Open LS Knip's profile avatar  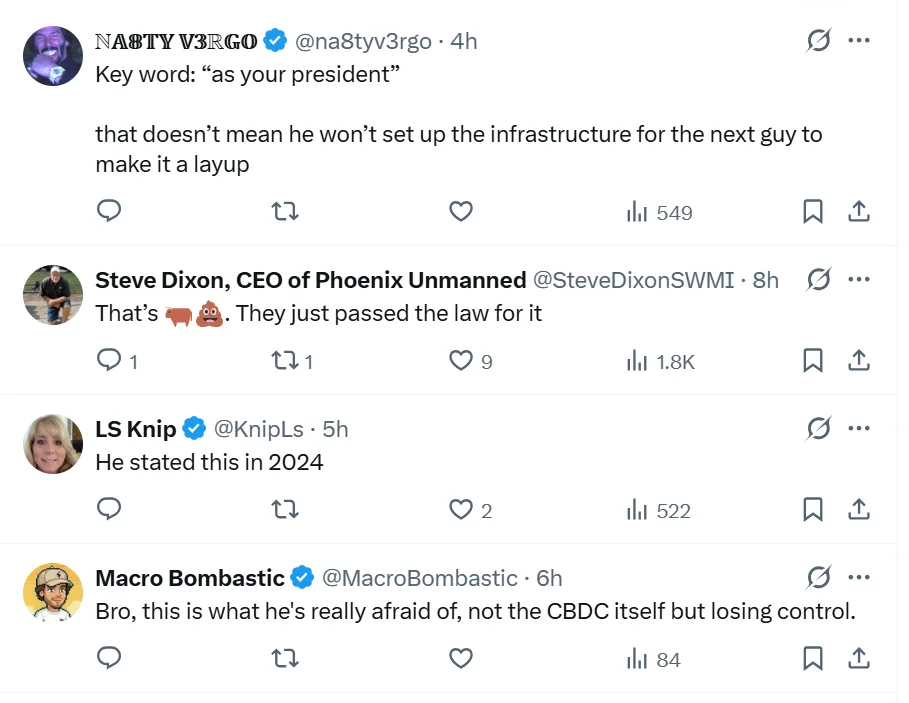coord(52,443)
